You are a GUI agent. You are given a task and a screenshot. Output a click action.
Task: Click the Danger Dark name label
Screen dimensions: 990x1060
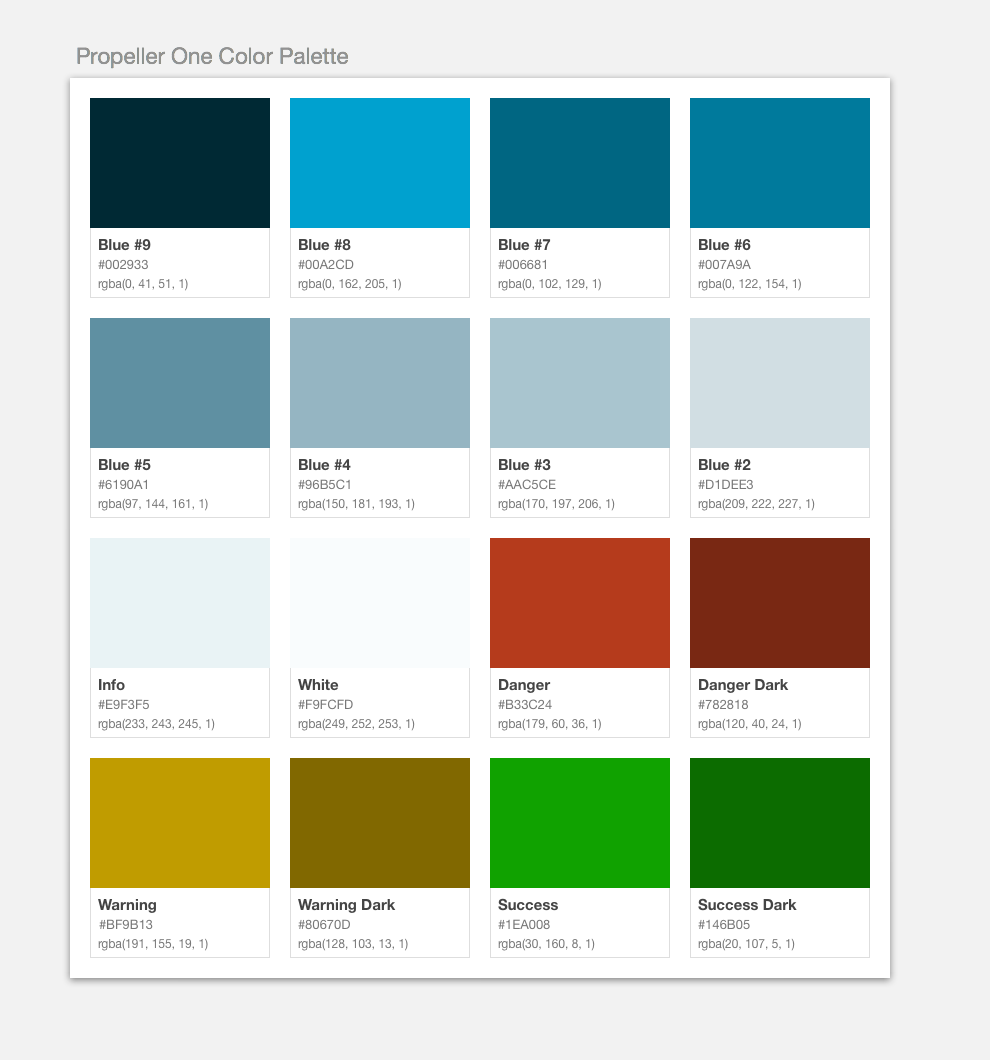(x=742, y=685)
